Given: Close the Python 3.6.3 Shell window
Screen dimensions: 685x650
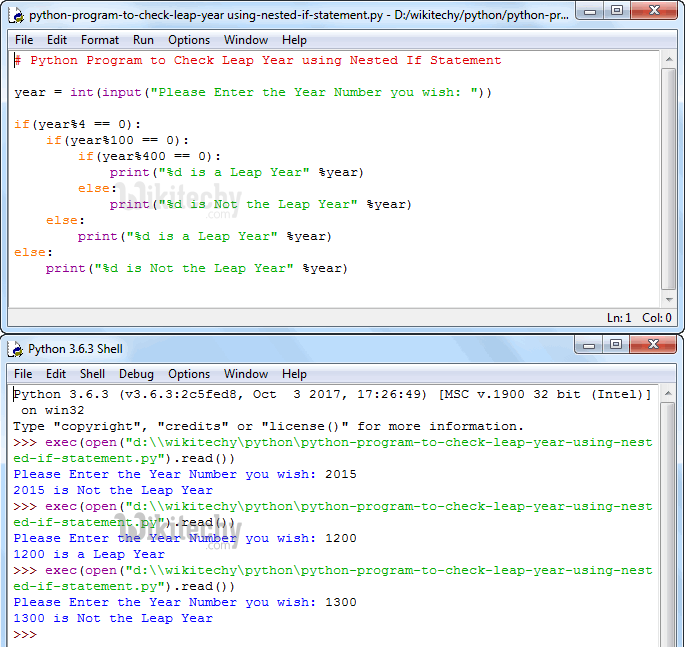Looking at the screenshot, I should click(x=654, y=345).
